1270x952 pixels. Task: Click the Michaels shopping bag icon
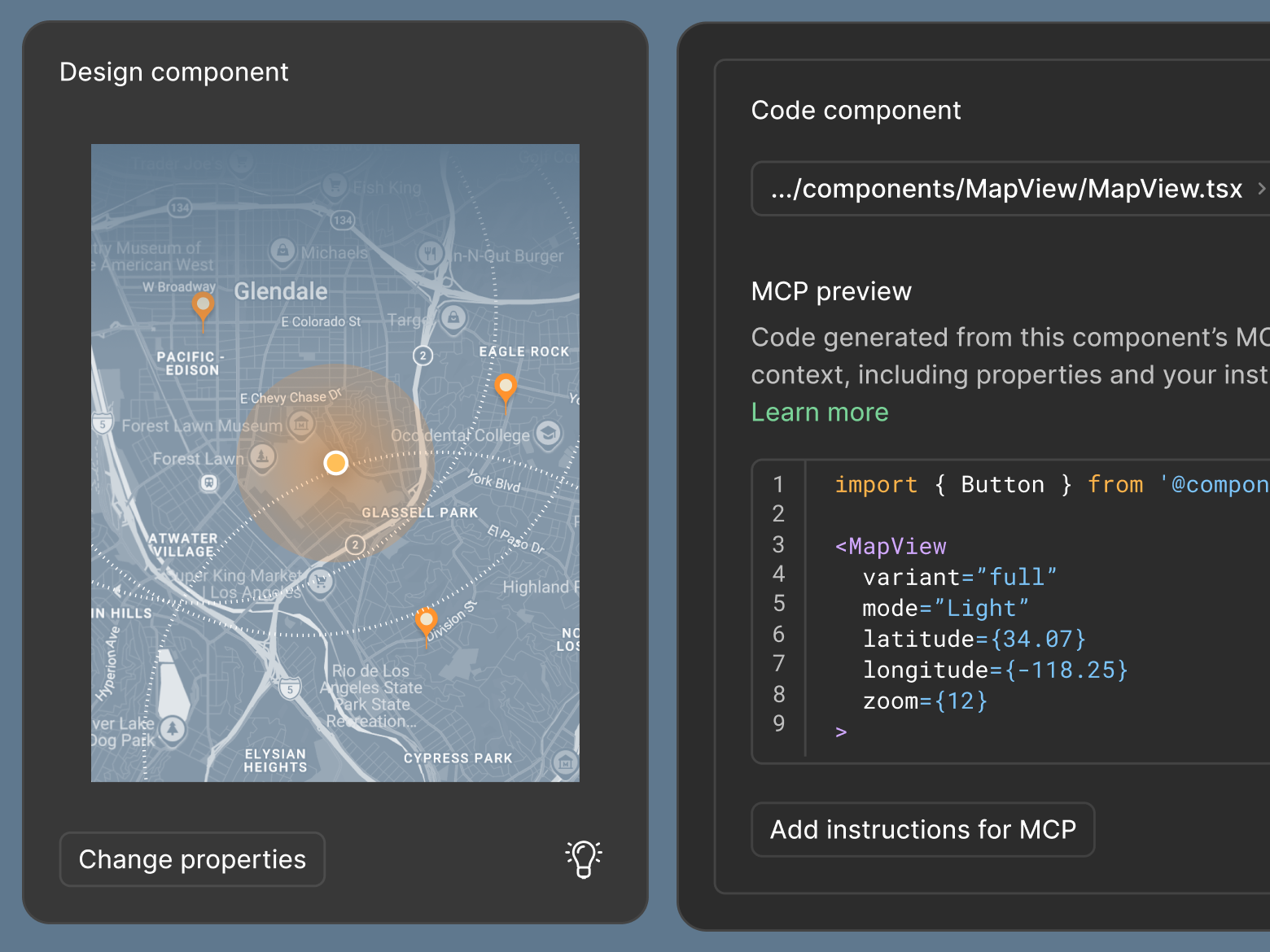(x=282, y=251)
